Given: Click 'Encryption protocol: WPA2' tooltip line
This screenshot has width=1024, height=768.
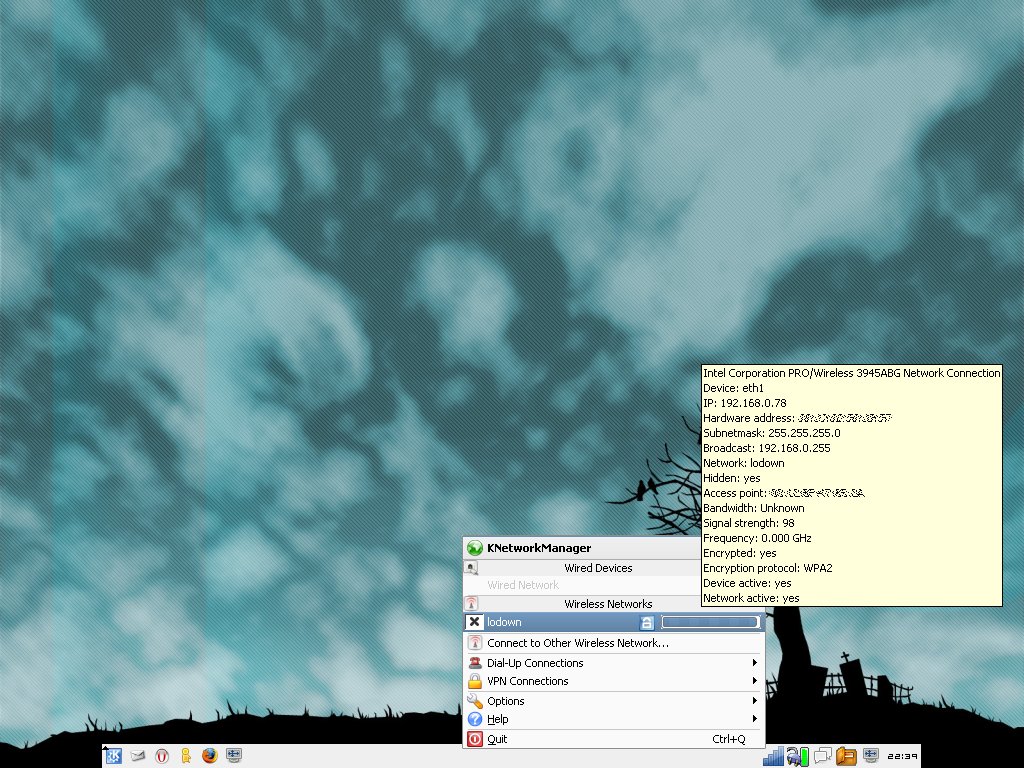Looking at the screenshot, I should pyautogui.click(x=767, y=568).
